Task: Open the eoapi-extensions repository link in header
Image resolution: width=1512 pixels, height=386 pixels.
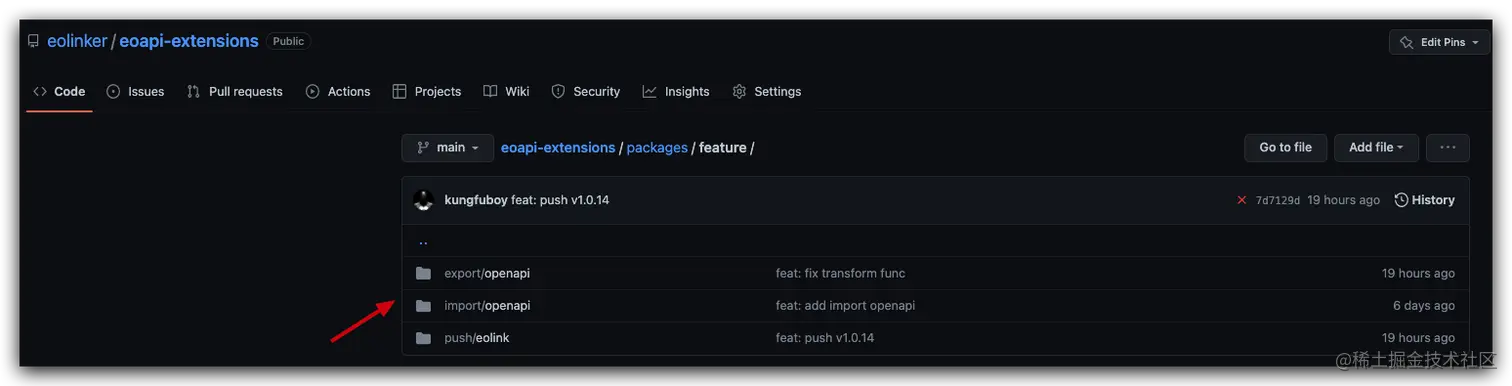Action: click(x=189, y=41)
